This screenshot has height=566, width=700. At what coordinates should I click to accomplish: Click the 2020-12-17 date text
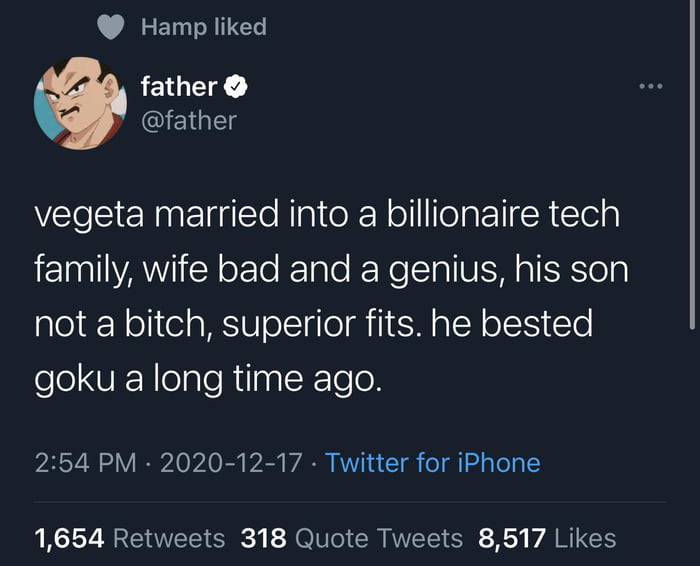tap(232, 463)
